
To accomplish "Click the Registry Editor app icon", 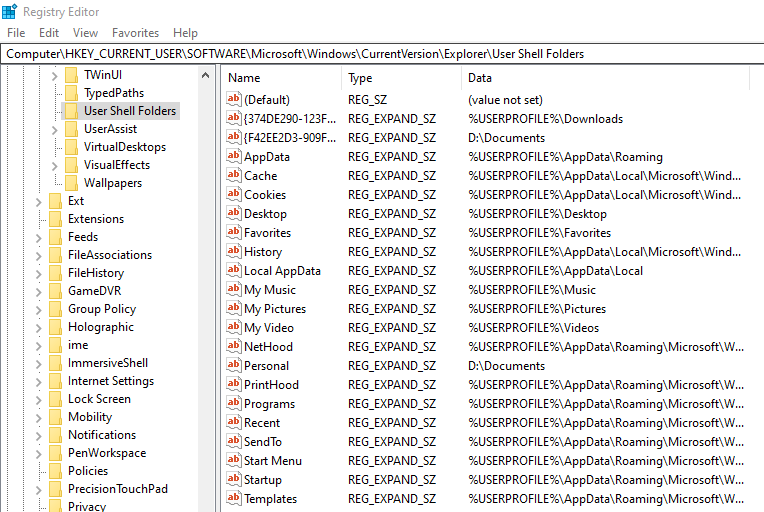I will [9, 11].
